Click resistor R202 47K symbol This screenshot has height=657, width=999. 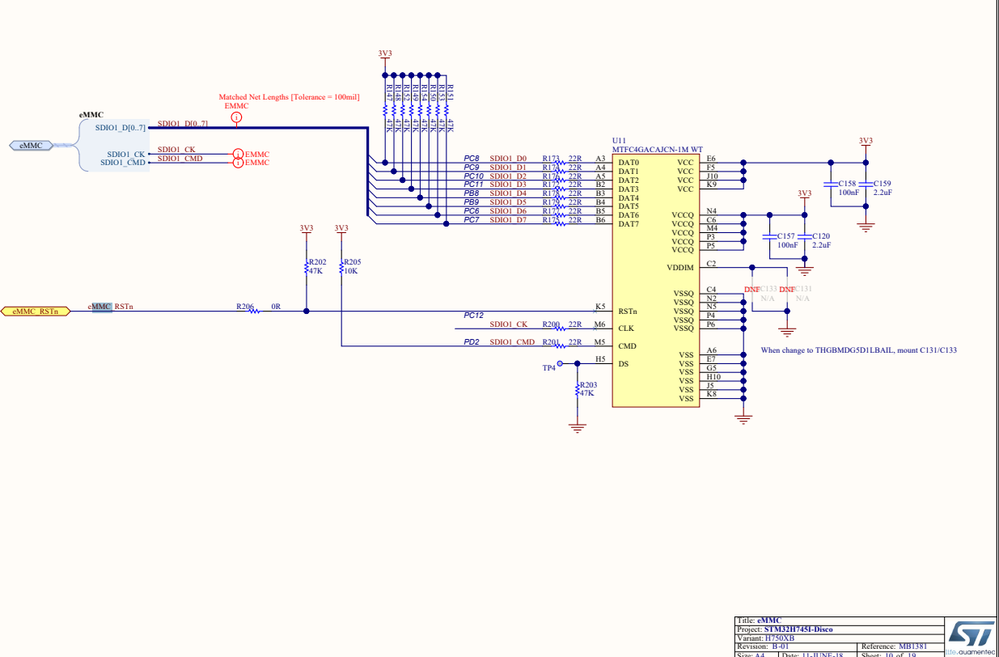(306, 266)
